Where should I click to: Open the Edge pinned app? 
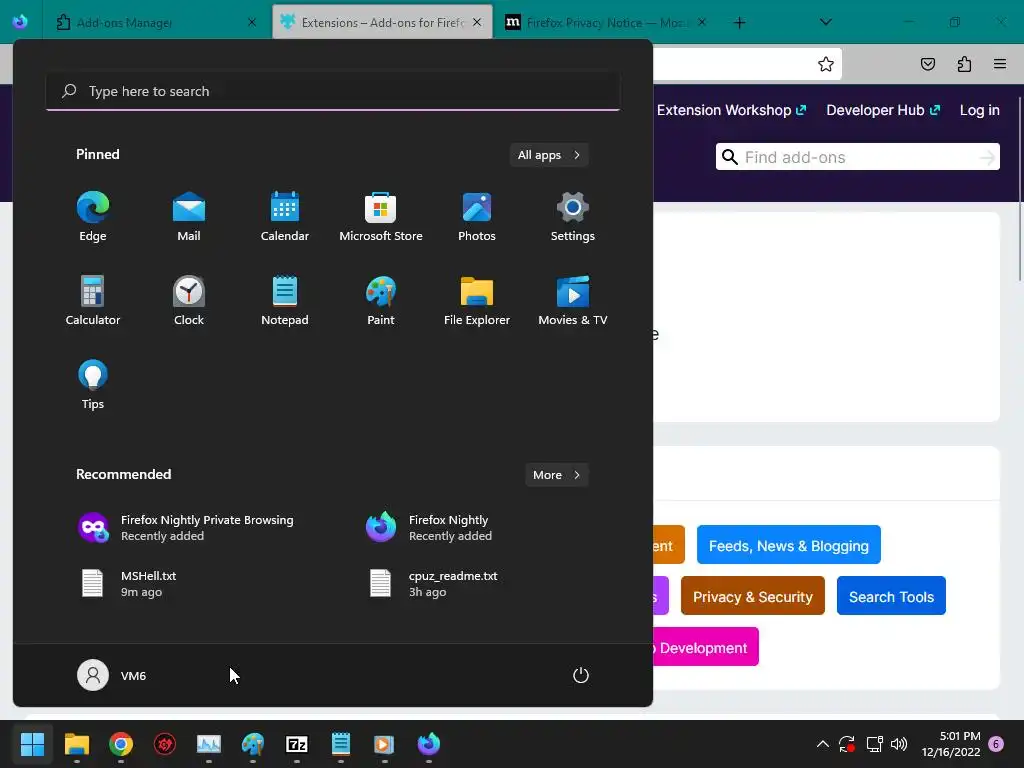93,217
